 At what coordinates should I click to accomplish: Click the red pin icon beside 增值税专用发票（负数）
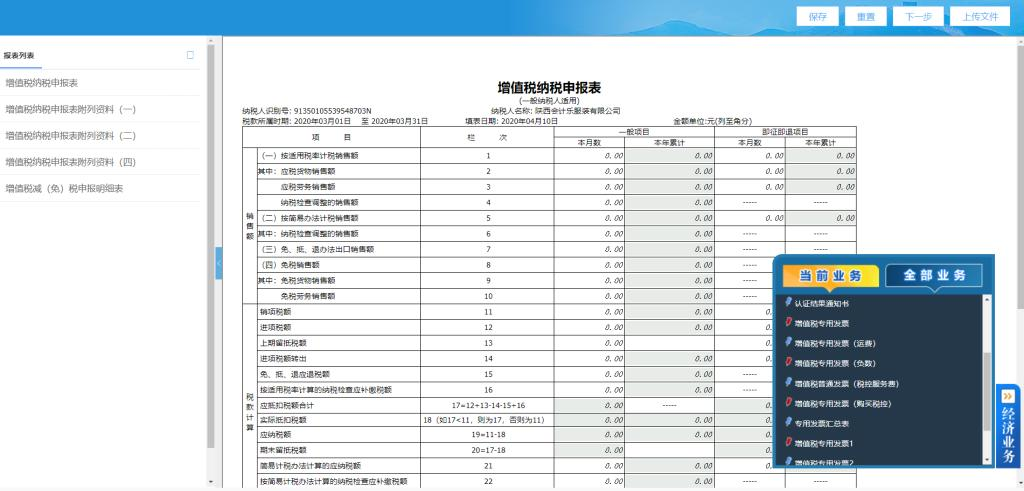click(x=789, y=362)
